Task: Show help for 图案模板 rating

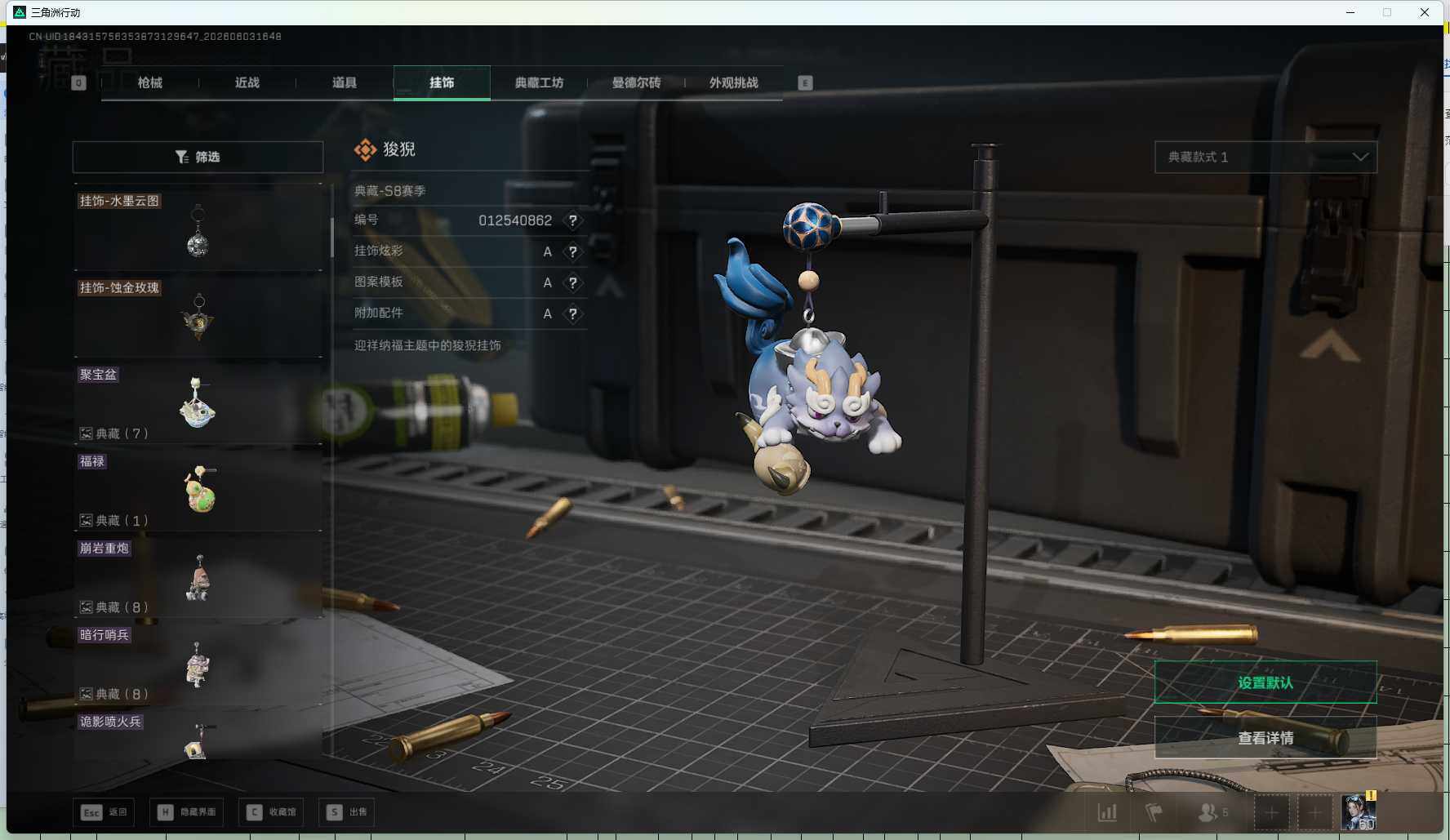Action: [573, 282]
